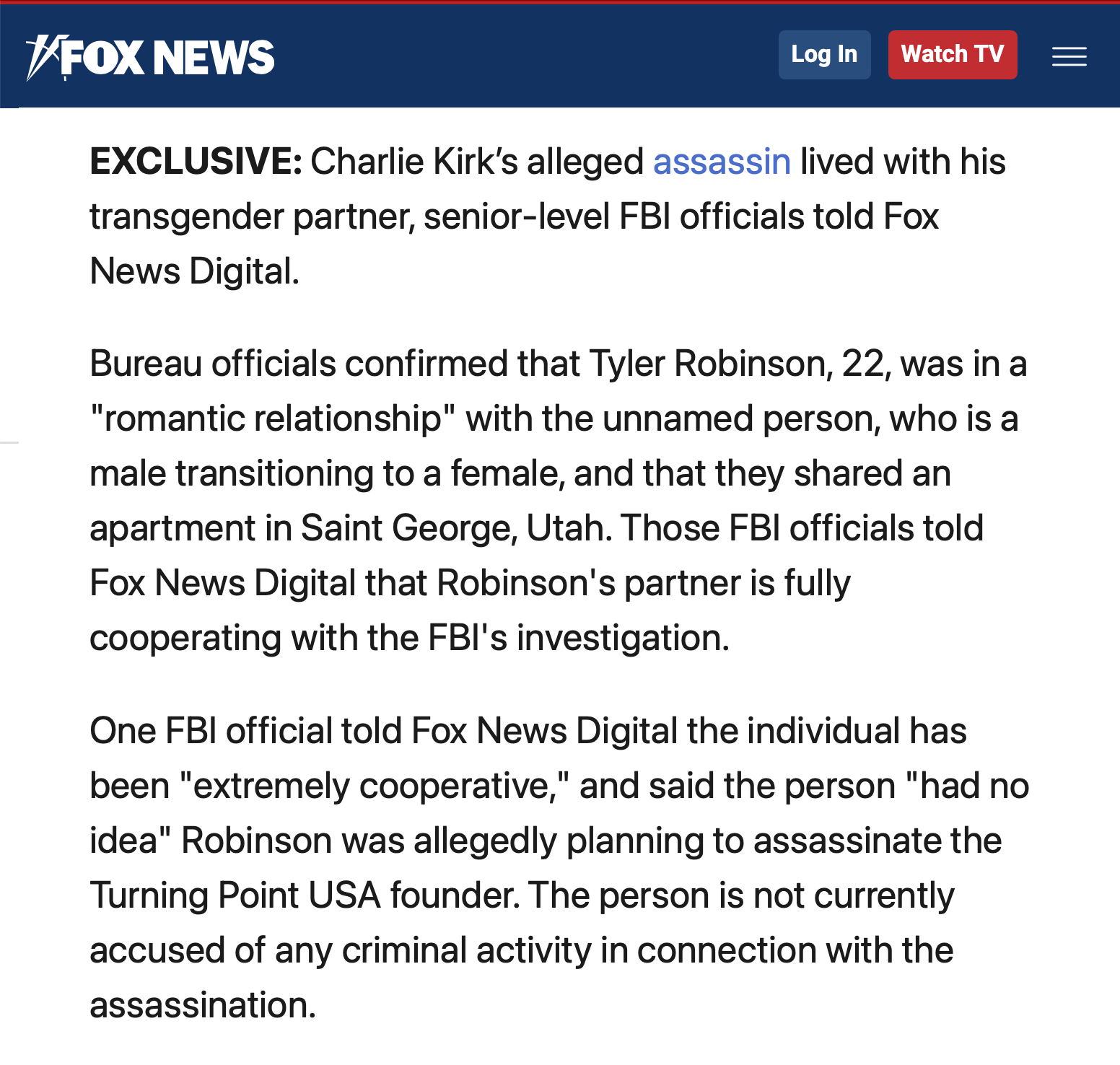This screenshot has height=1065, width=1120.
Task: Click the Fox News searchlight emblem
Action: 42,56
